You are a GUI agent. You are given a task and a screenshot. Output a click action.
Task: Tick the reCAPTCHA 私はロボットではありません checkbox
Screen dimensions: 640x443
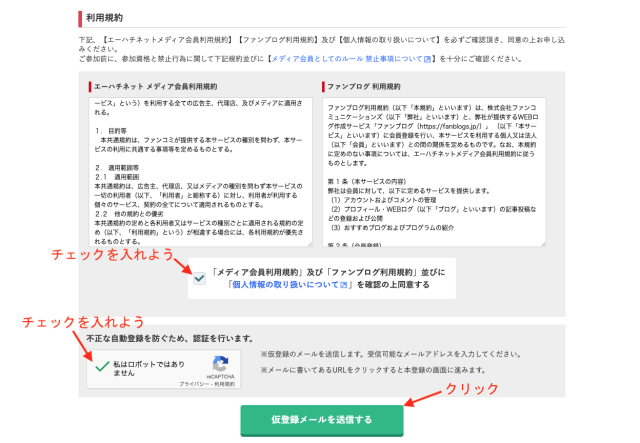pos(102,367)
